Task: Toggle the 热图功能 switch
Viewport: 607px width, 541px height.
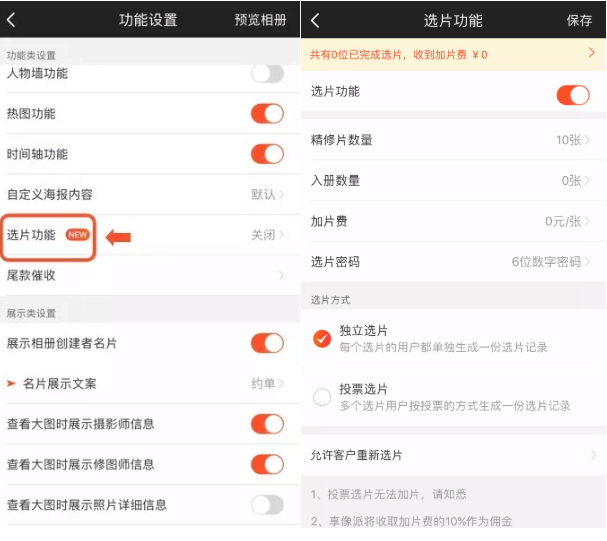Action: (x=267, y=114)
